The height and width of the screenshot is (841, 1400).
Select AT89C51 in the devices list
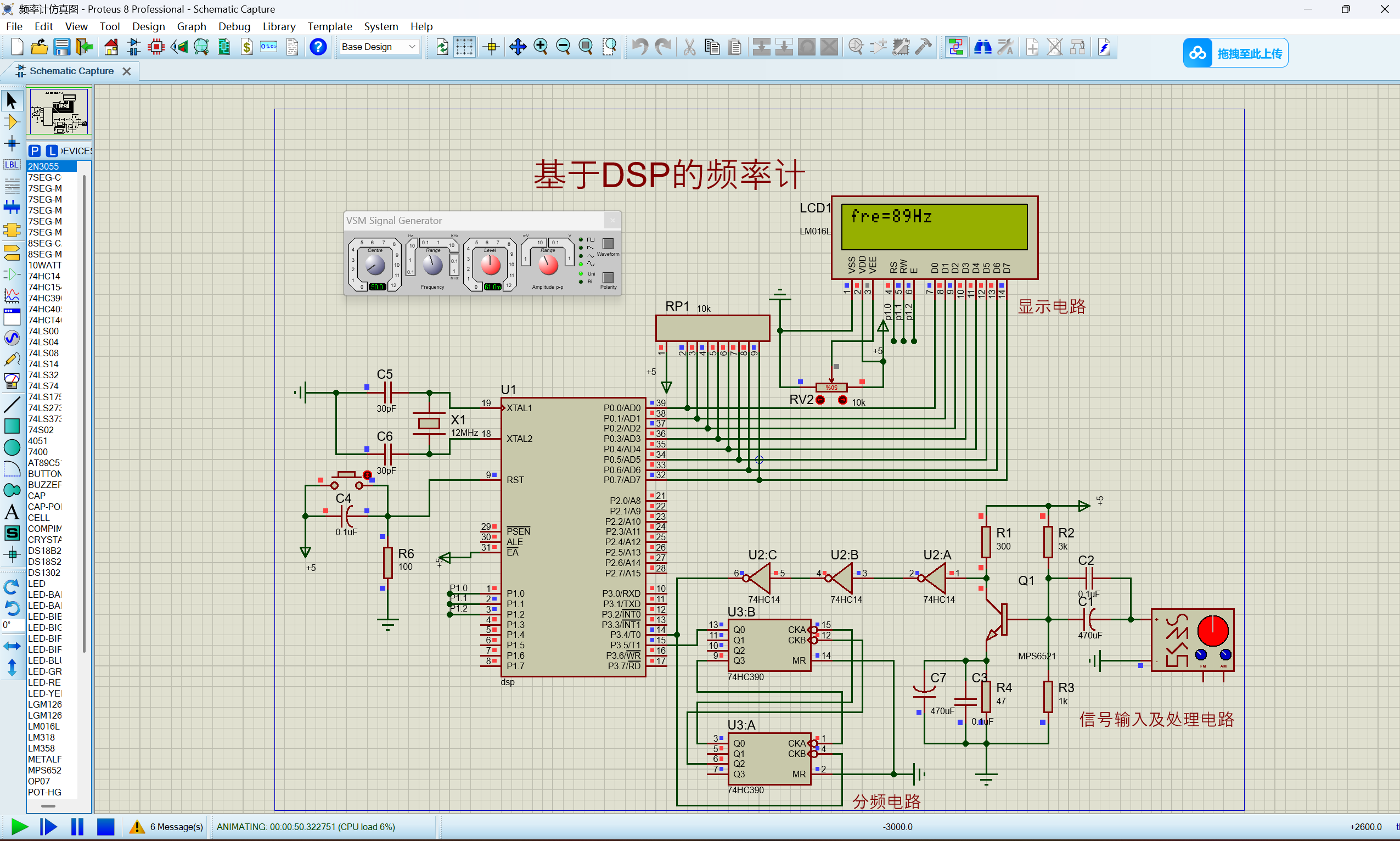pos(45,463)
